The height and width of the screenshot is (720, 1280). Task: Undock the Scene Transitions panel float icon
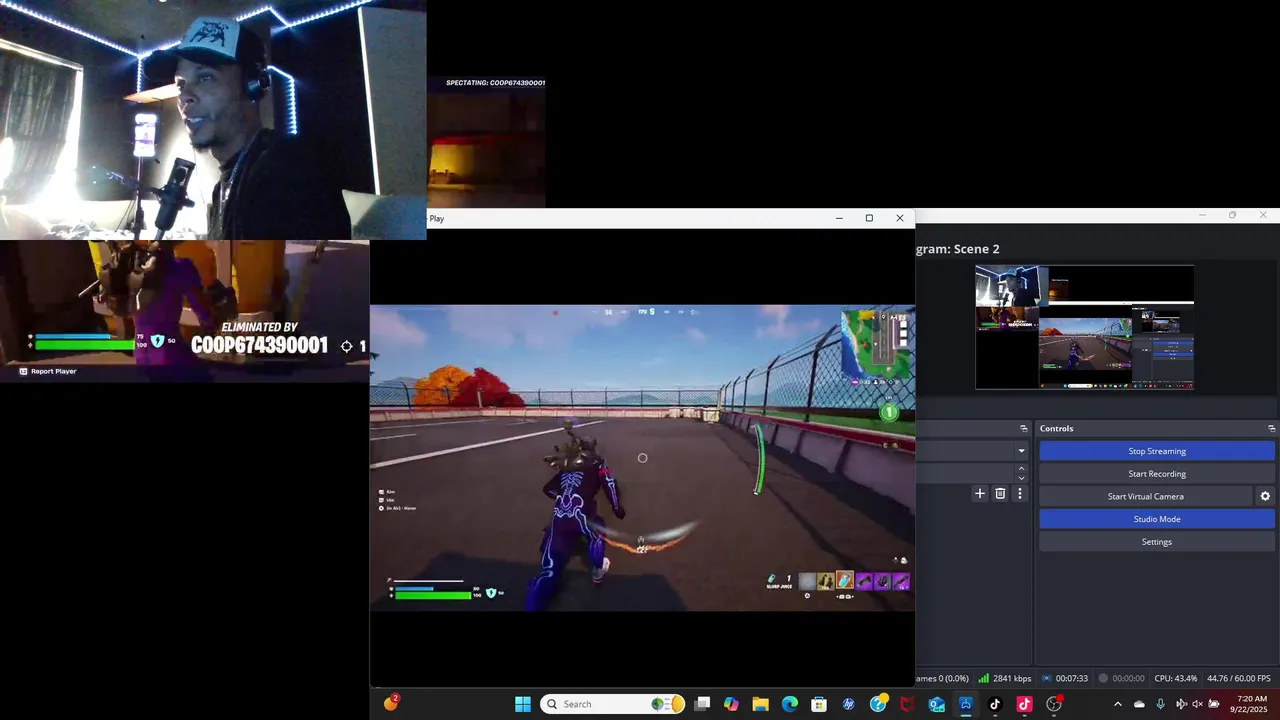click(1023, 428)
